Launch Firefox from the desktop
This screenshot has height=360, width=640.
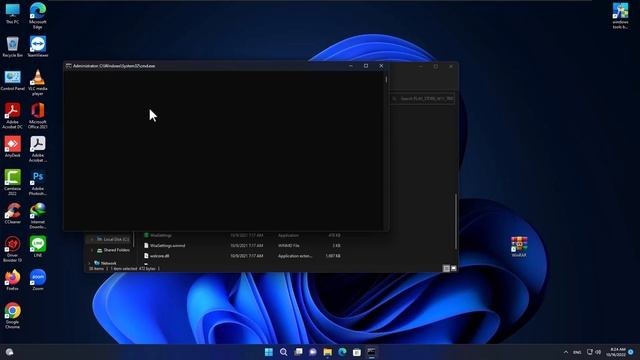pyautogui.click(x=12, y=280)
